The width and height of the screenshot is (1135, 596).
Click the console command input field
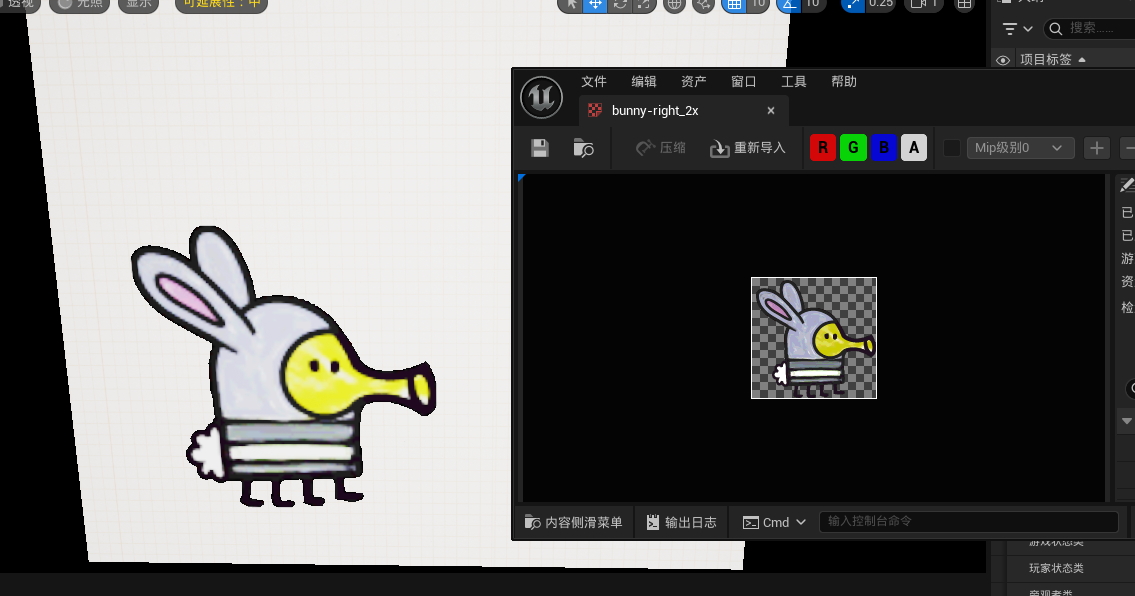[x=967, y=522]
